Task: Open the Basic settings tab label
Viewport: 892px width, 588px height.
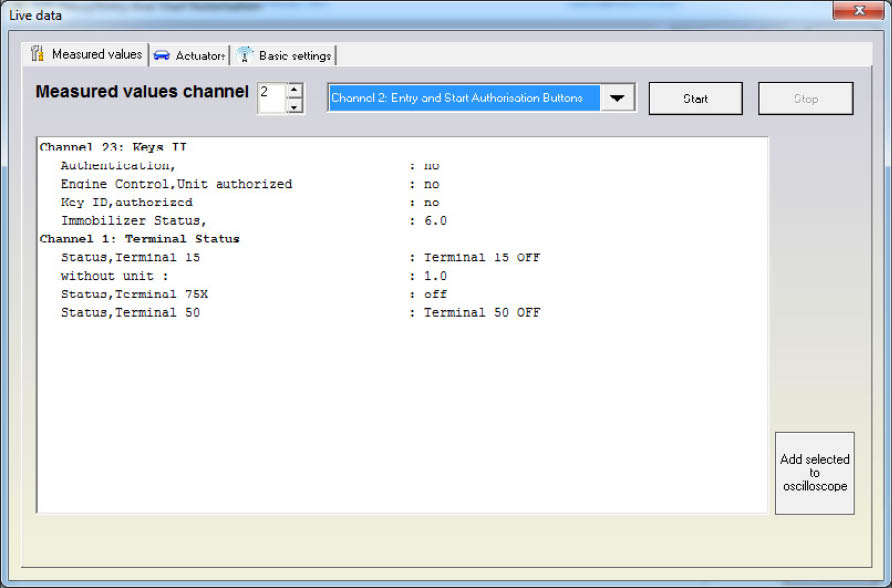Action: (294, 56)
